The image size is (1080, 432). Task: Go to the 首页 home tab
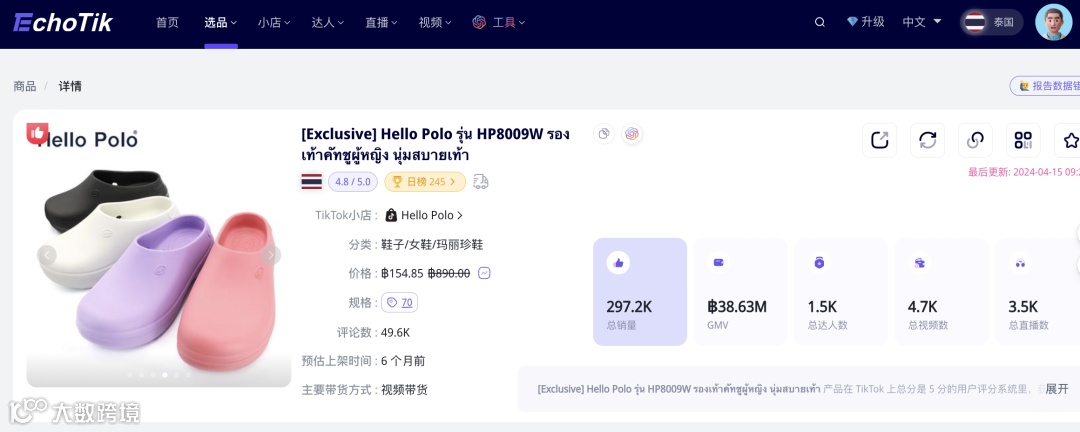[167, 23]
